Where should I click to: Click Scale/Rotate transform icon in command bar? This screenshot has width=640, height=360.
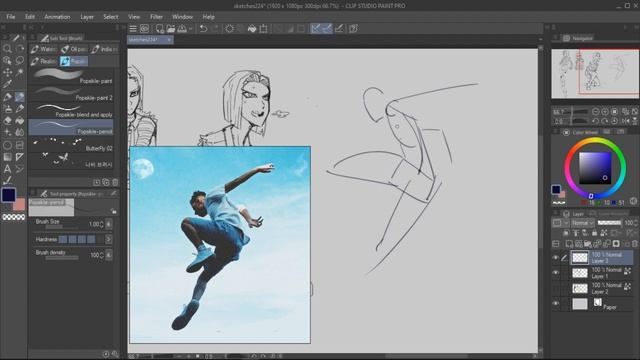point(264,29)
